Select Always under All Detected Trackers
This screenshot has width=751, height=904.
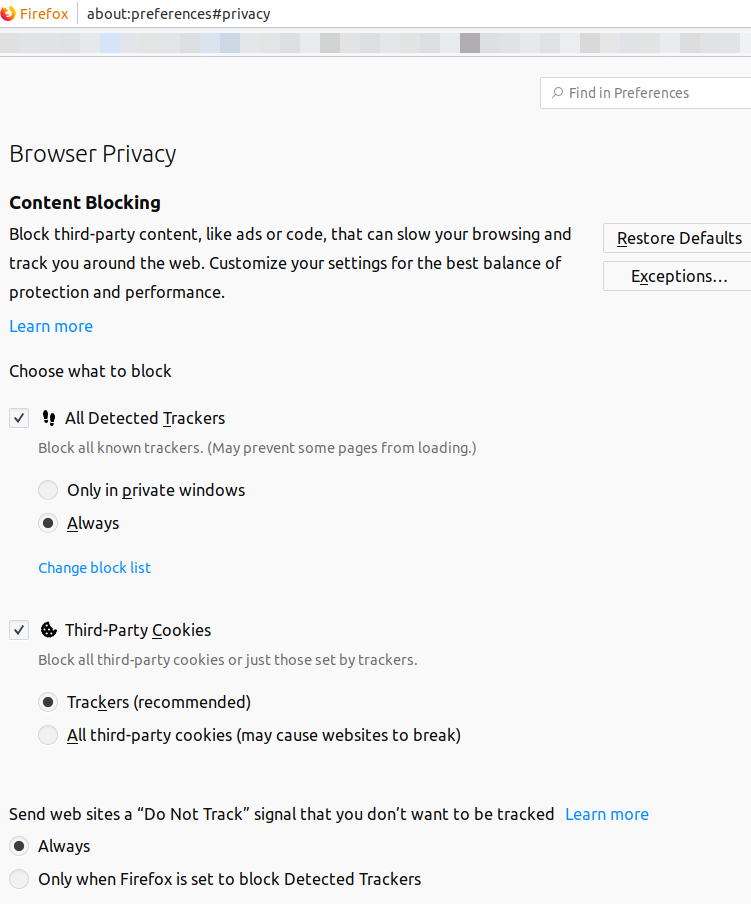click(48, 523)
